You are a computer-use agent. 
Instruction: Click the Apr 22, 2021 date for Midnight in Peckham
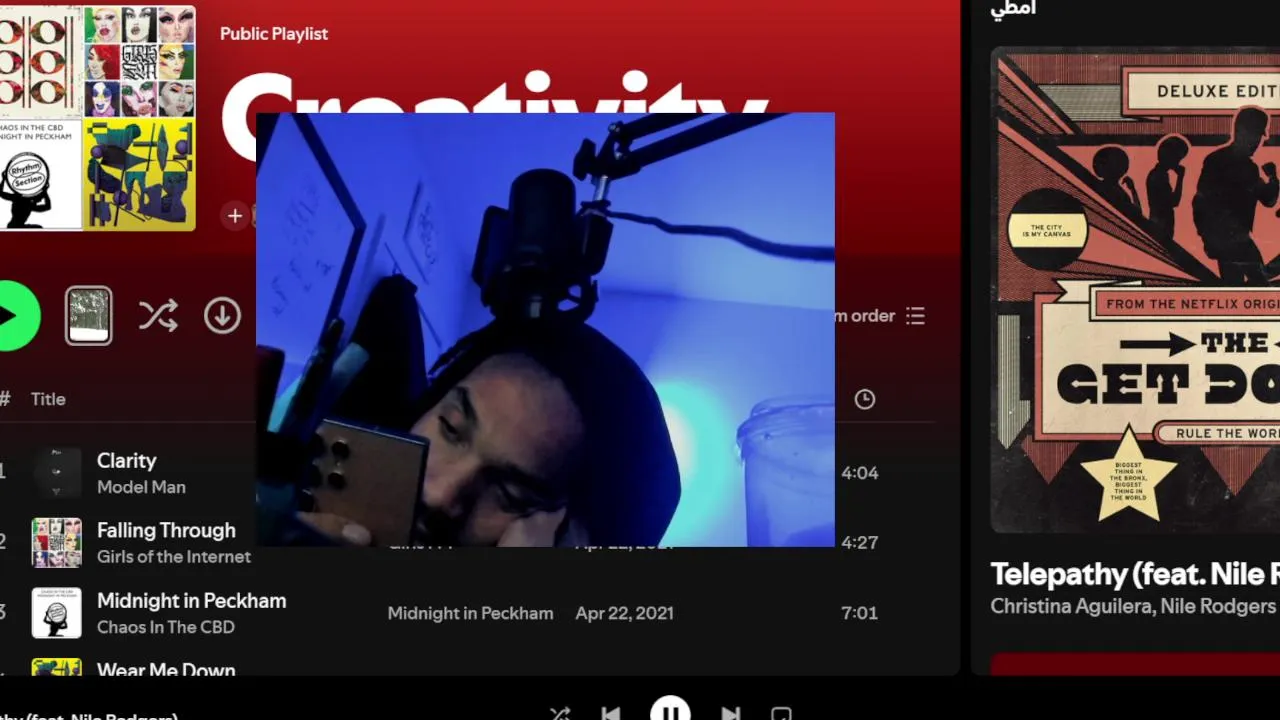[x=624, y=613]
